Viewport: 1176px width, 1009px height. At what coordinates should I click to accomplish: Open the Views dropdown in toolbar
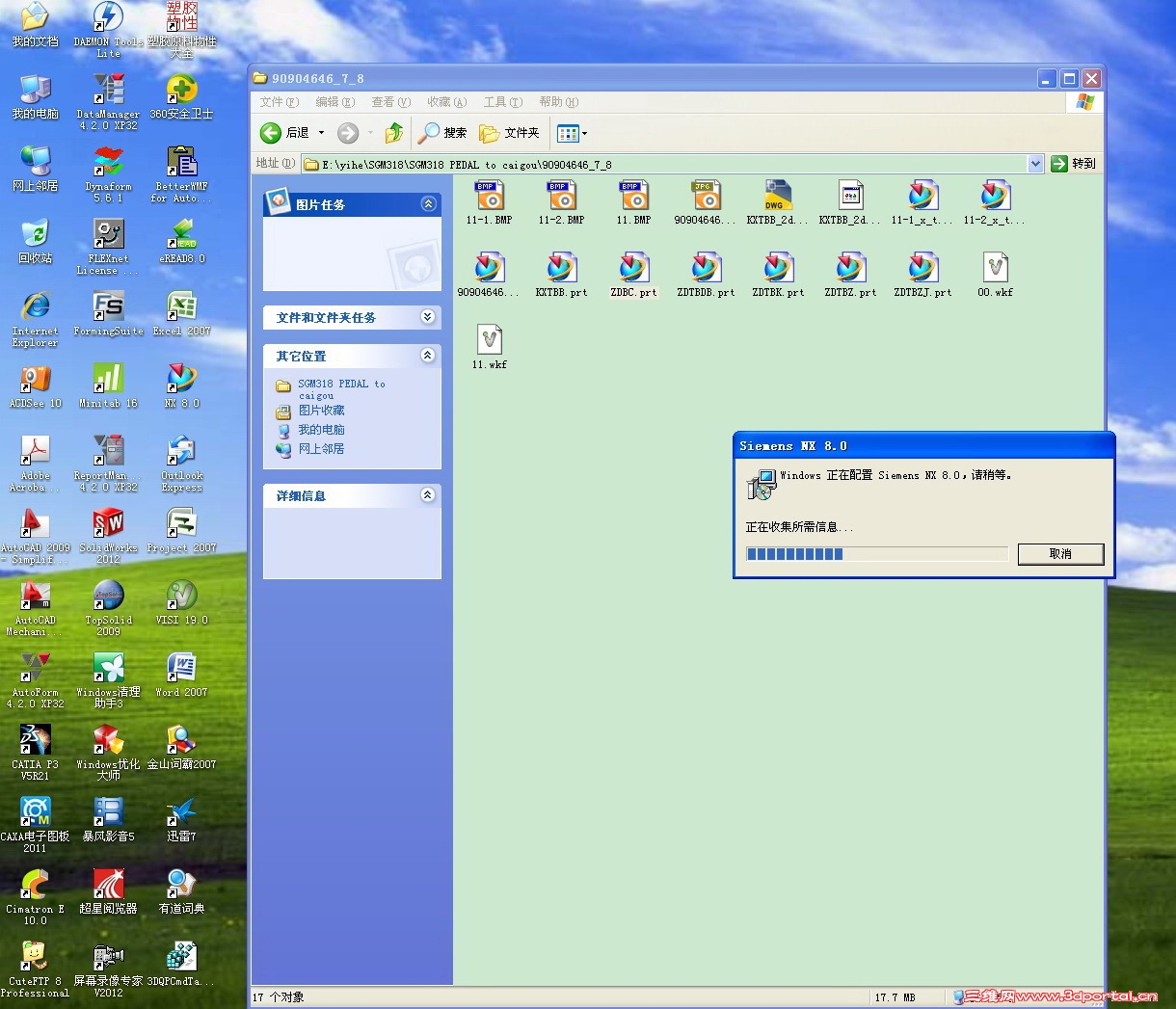click(572, 133)
